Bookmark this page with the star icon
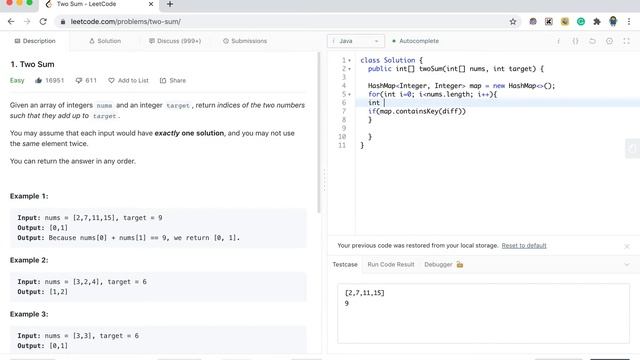 (x=513, y=22)
